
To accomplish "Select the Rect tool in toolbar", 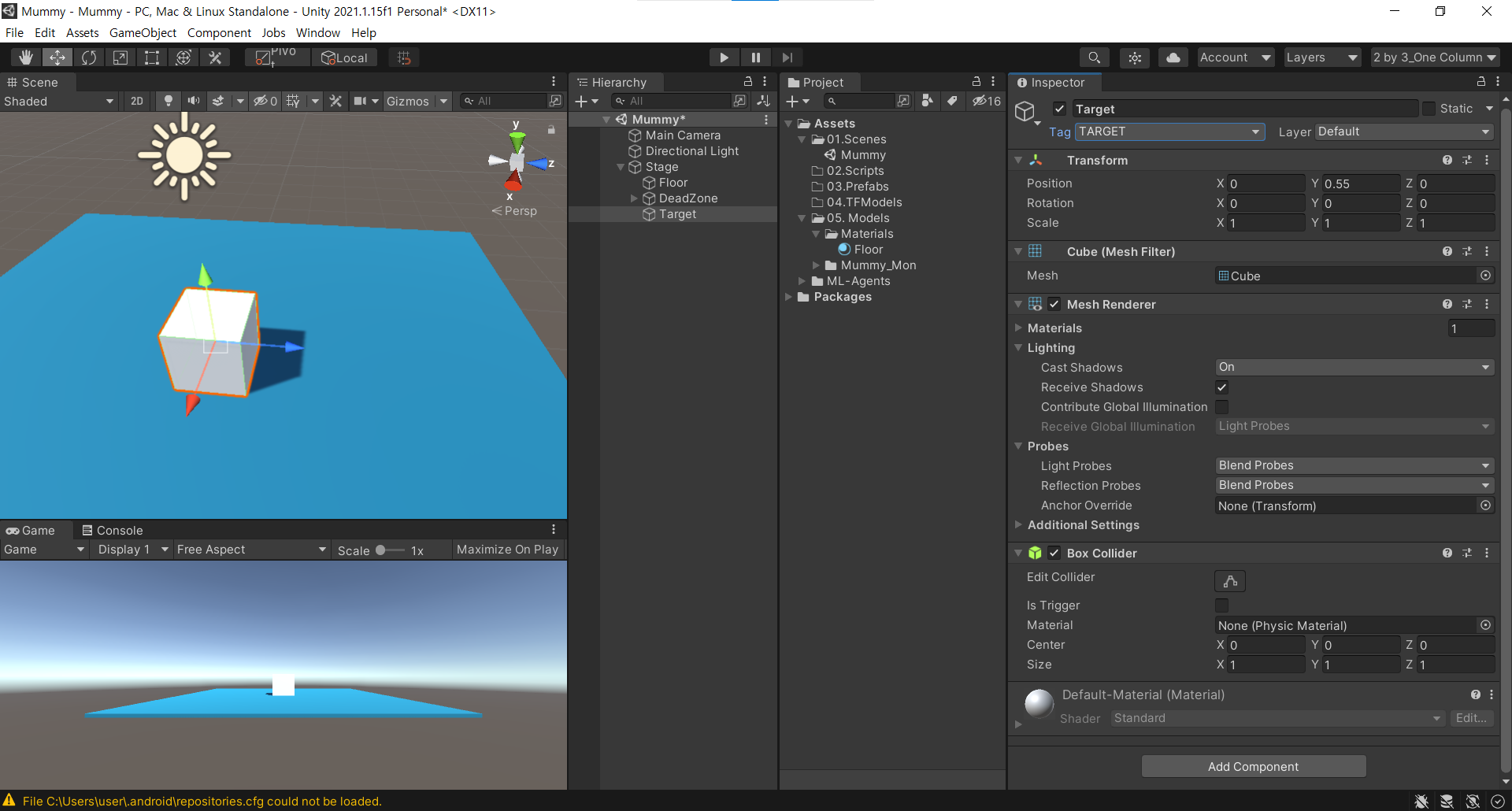I will pos(152,57).
